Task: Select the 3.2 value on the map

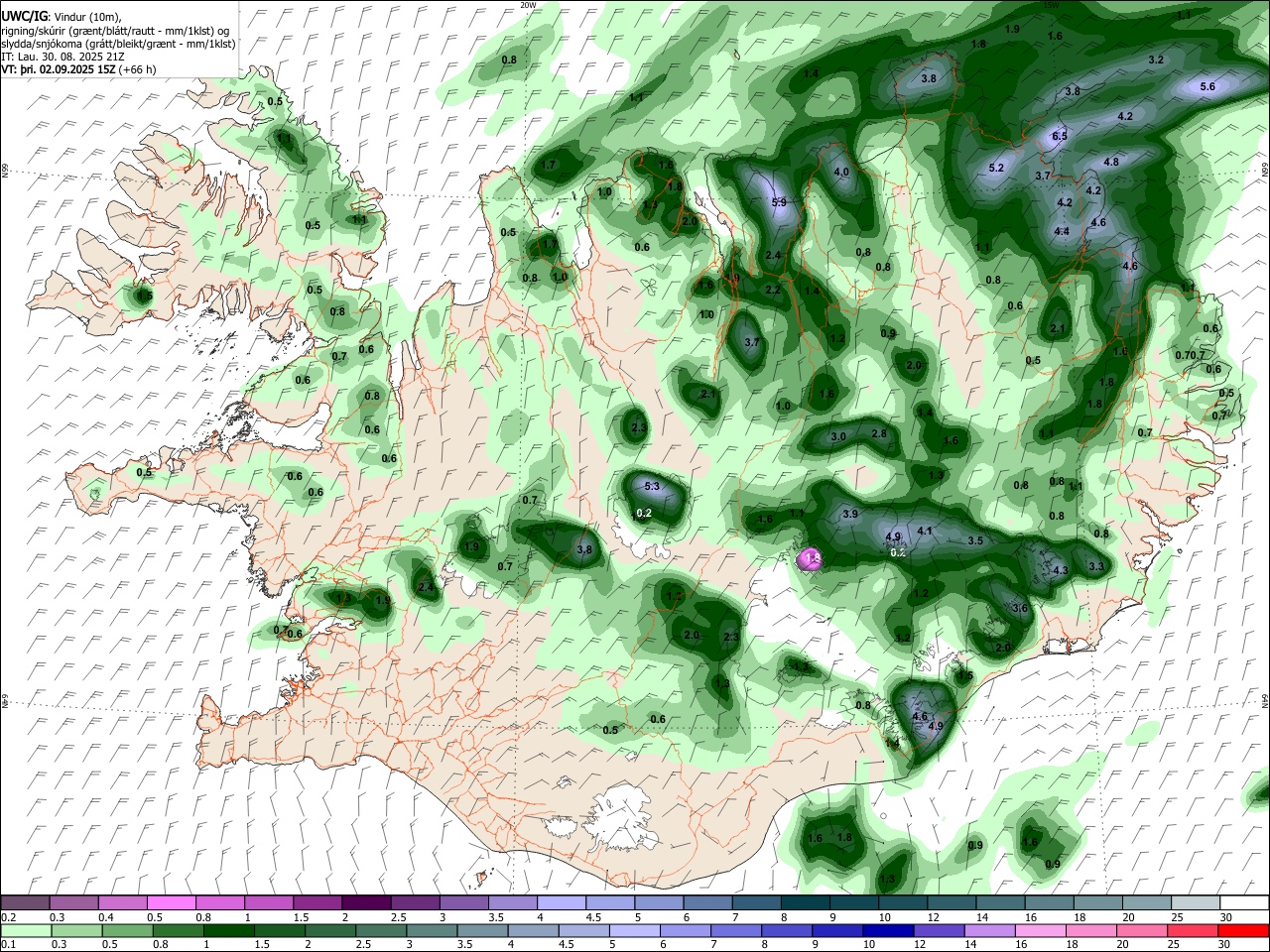Action: click(1156, 60)
